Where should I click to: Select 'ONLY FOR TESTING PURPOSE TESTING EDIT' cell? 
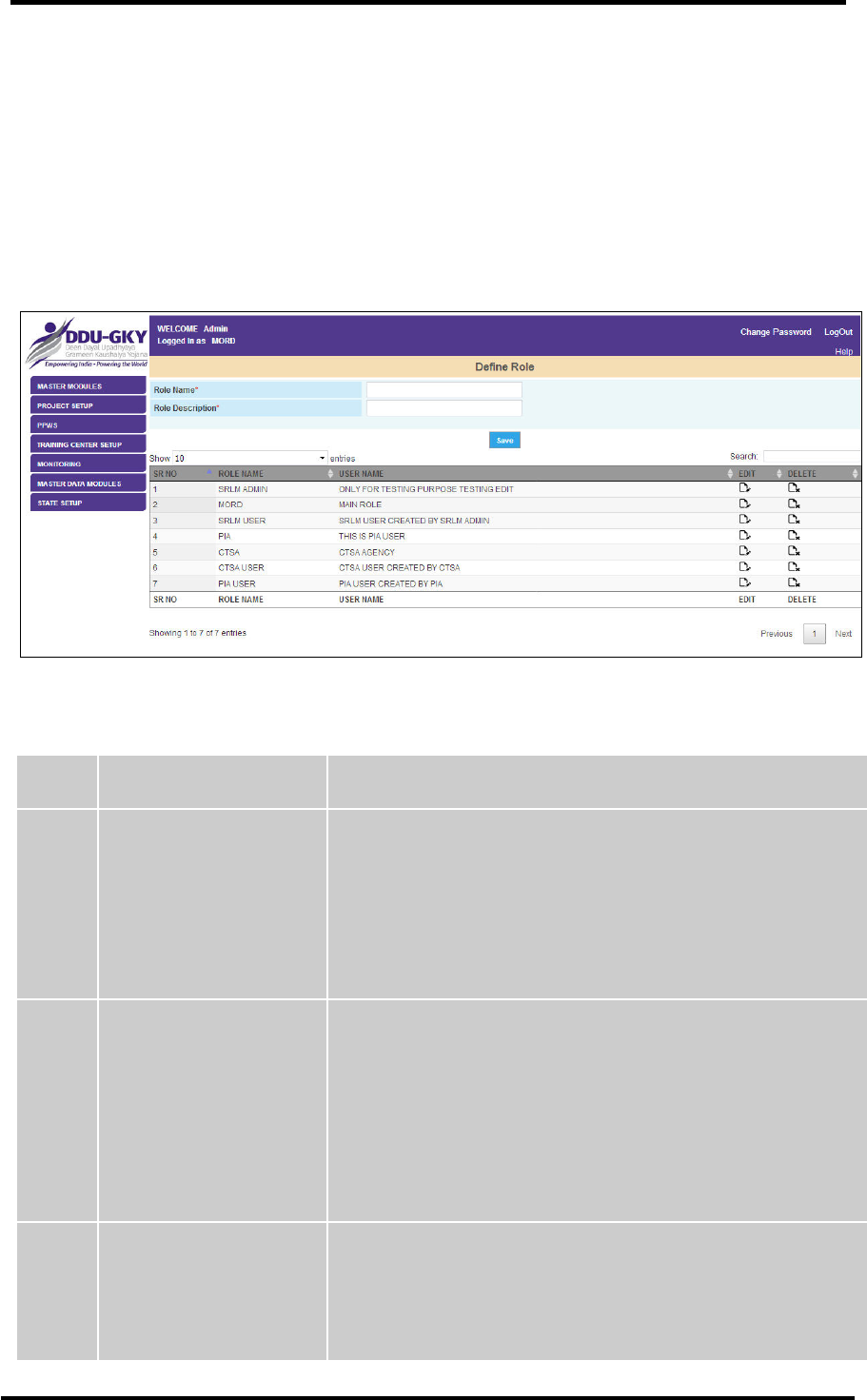point(426,489)
